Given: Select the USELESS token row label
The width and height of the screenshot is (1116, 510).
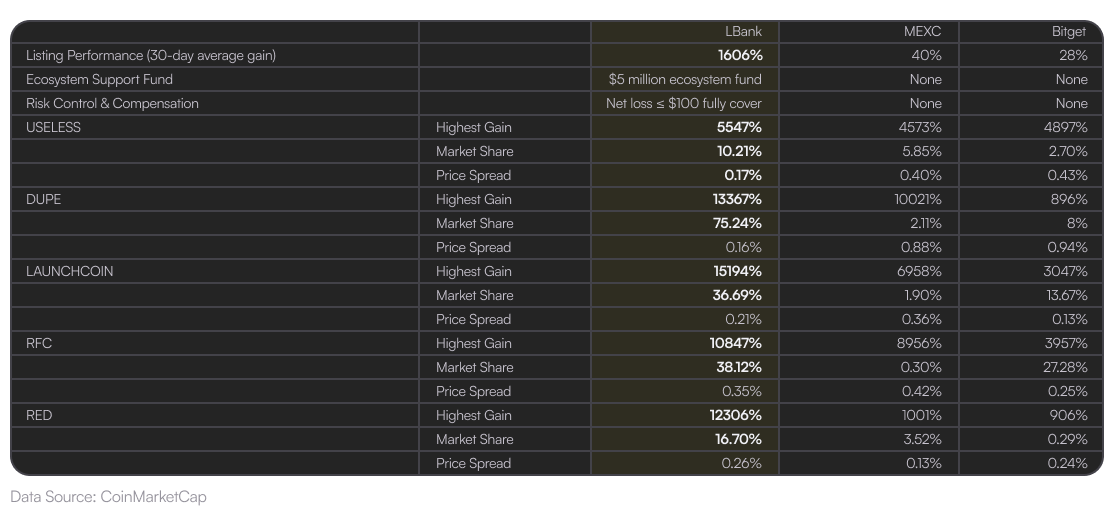Looking at the screenshot, I should [53, 127].
